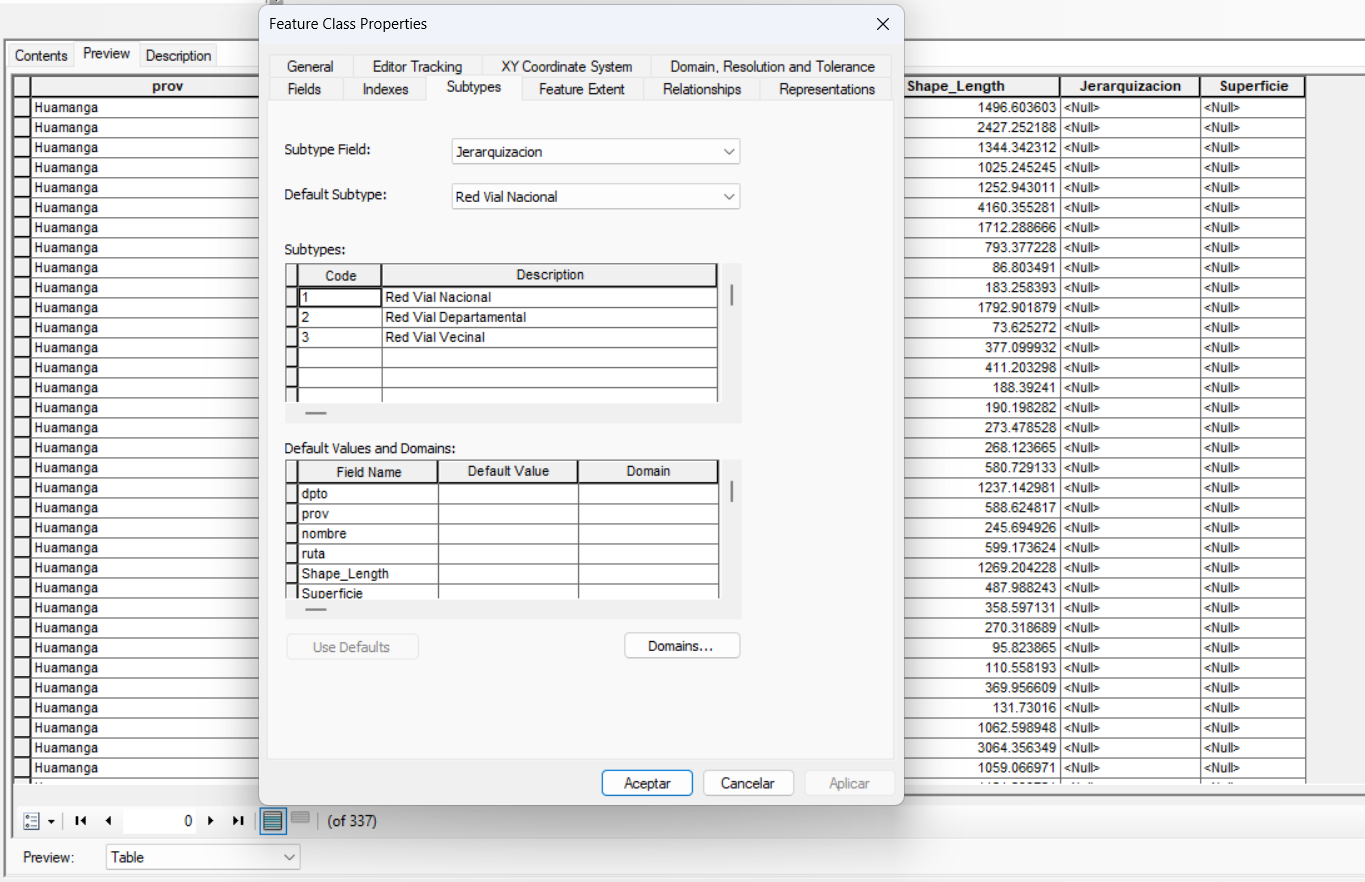Go to the next record
Screen dimensions: 1365x882
[x=211, y=821]
